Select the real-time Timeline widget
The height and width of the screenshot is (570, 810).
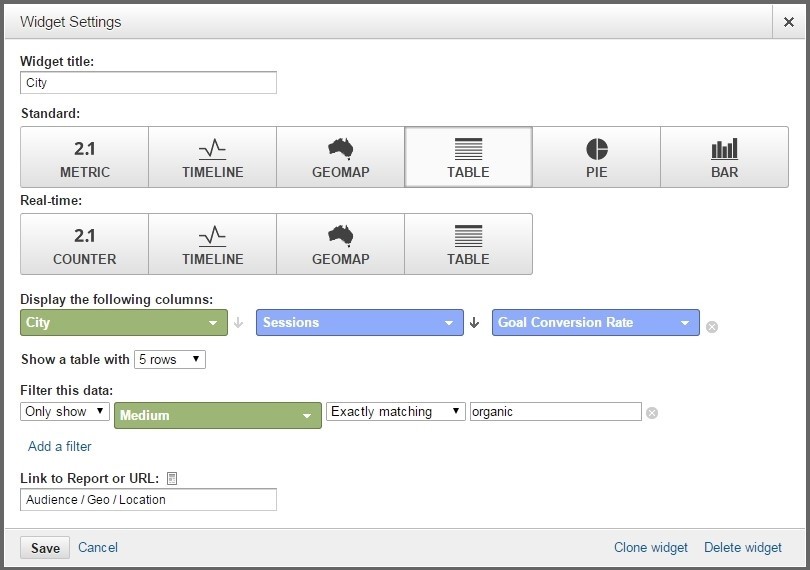point(212,245)
